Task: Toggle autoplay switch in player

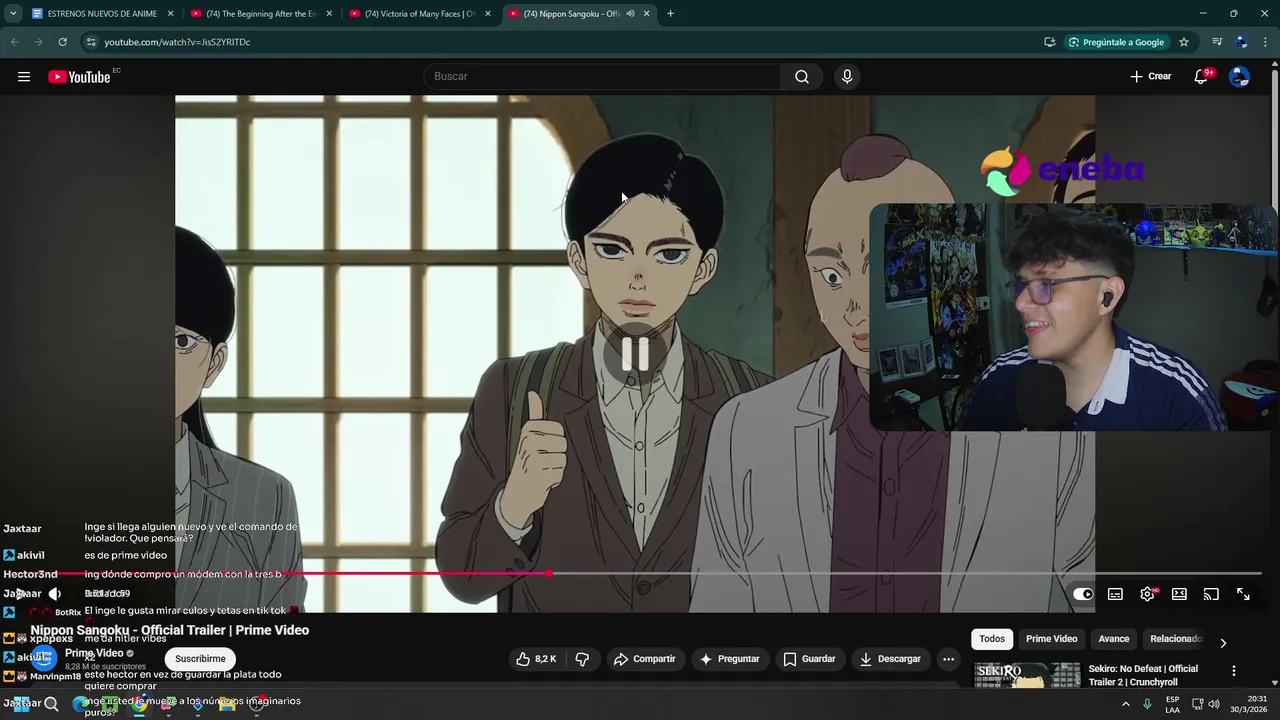Action: click(1083, 594)
